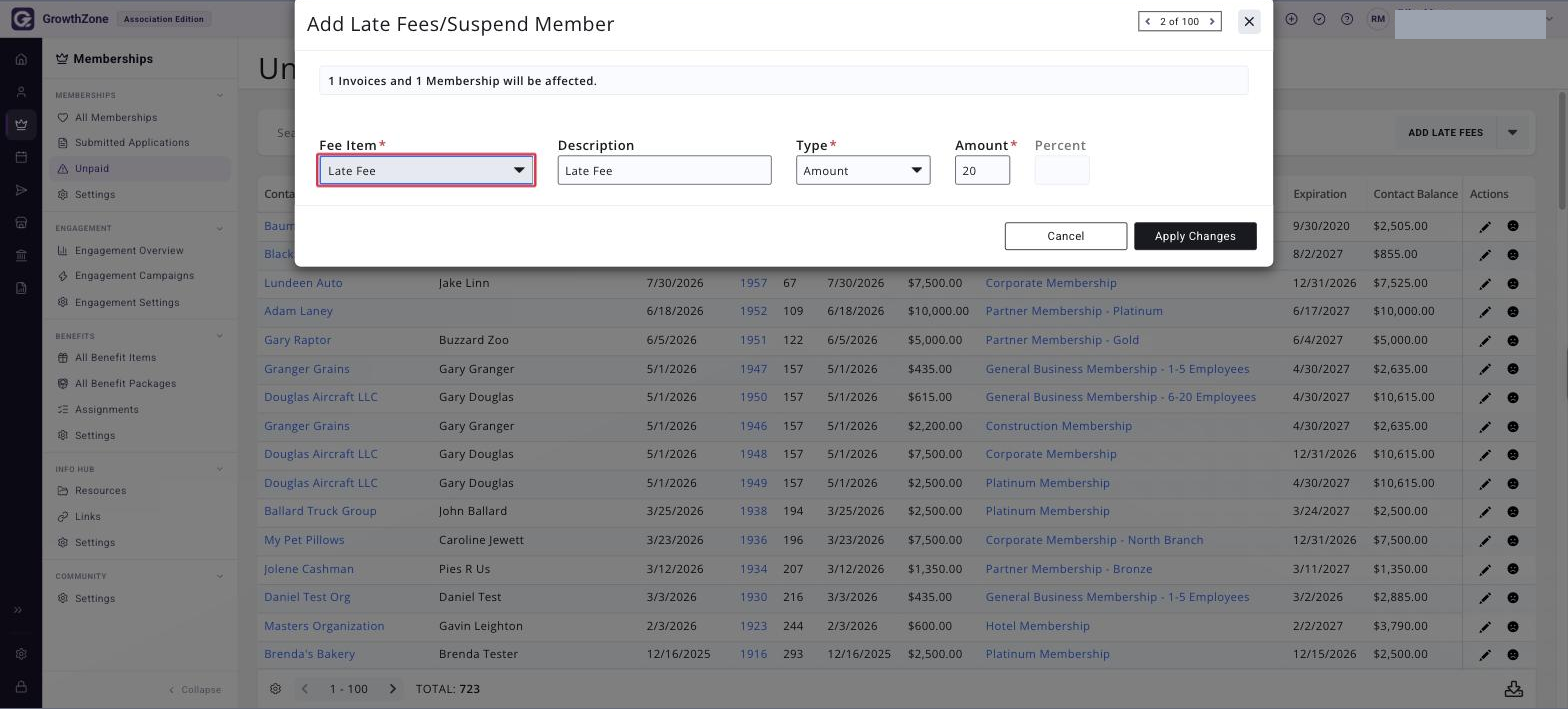Open the Store icon in the navigation rail
This screenshot has height=709, width=1568.
(x=21, y=223)
